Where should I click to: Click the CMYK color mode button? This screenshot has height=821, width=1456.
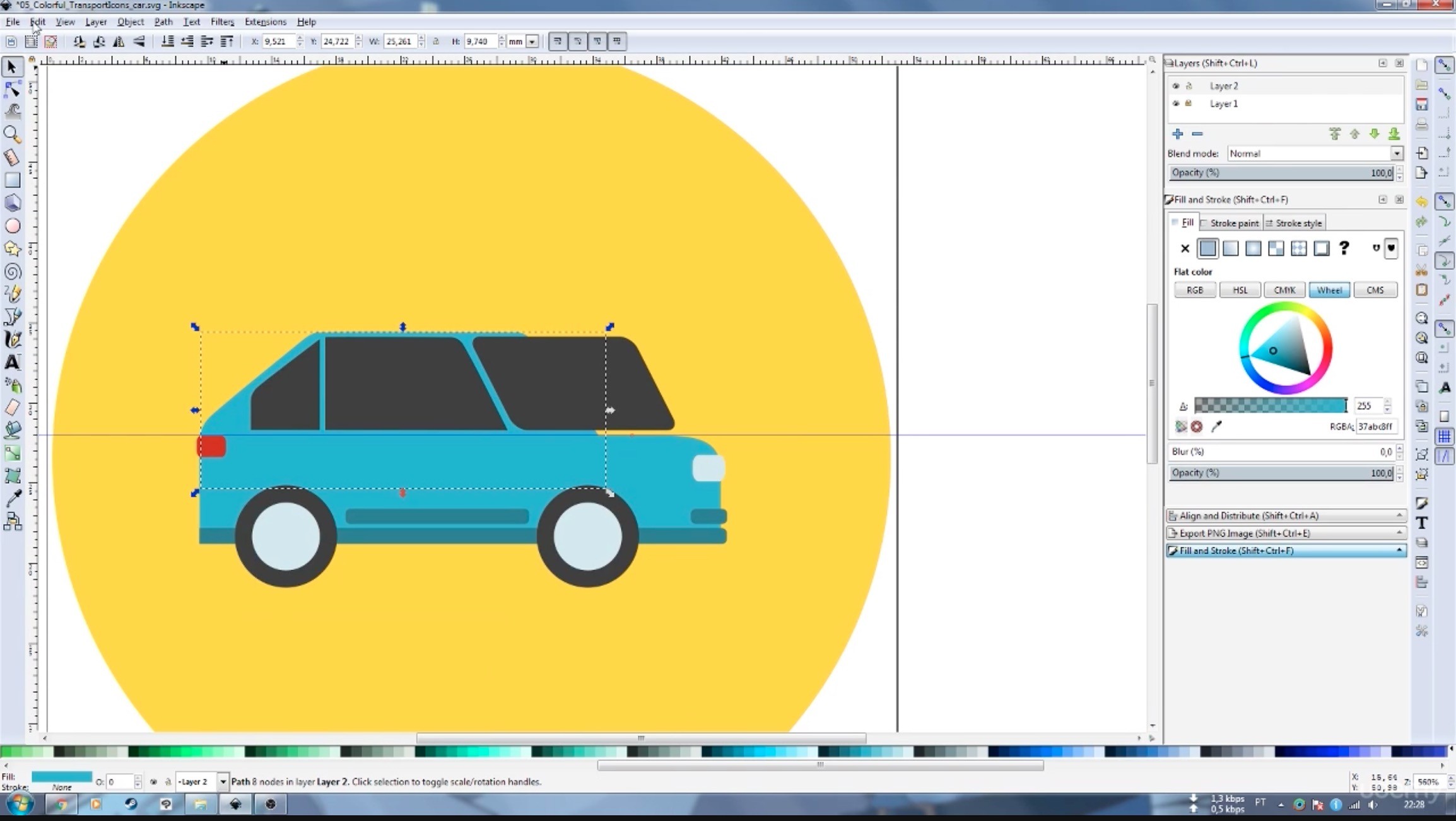click(1284, 290)
